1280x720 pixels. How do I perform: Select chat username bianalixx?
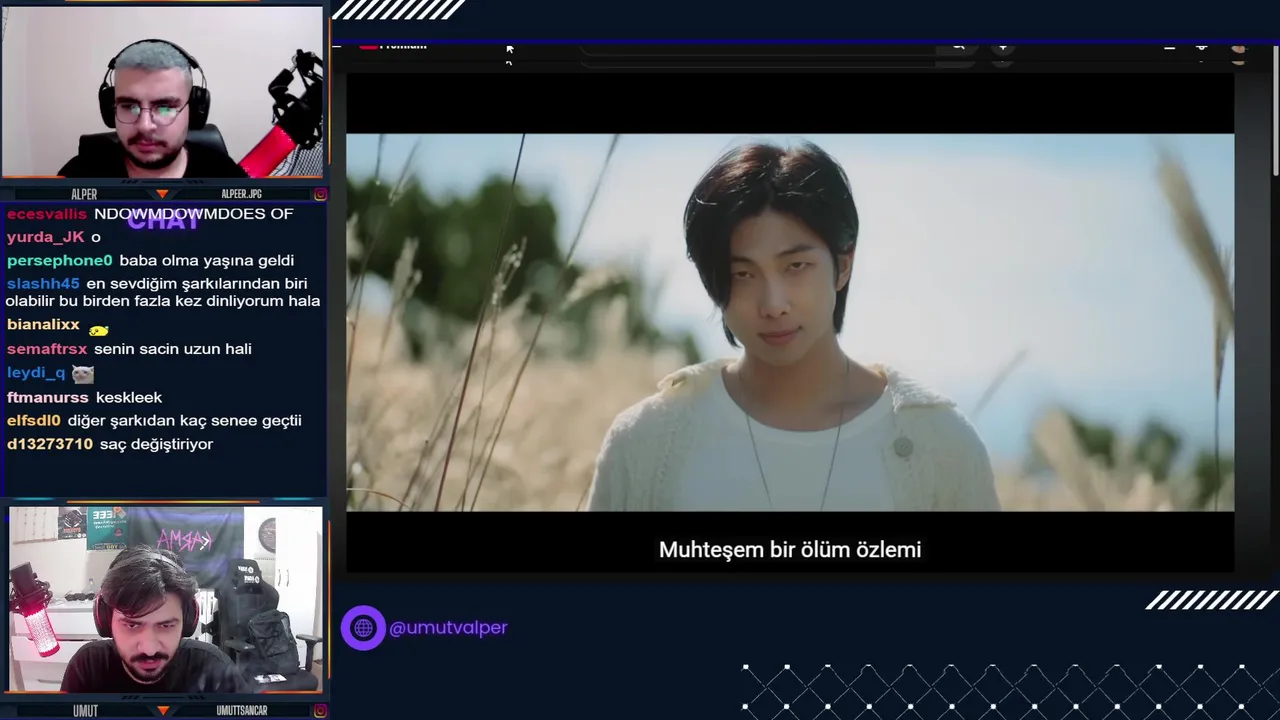tap(43, 325)
